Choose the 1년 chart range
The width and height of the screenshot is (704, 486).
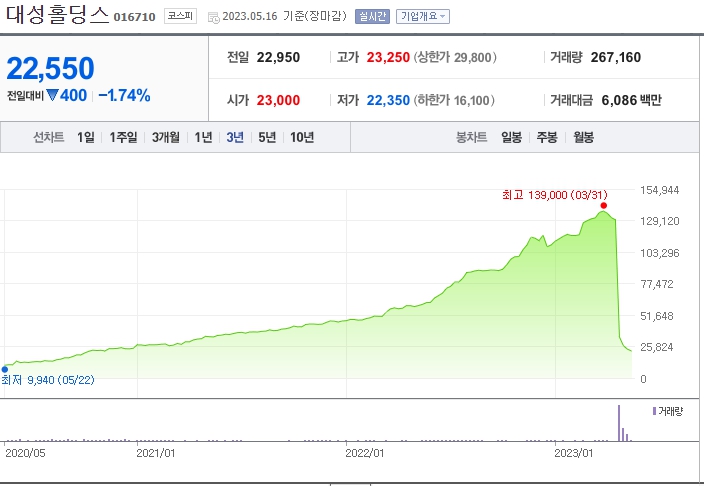click(204, 137)
